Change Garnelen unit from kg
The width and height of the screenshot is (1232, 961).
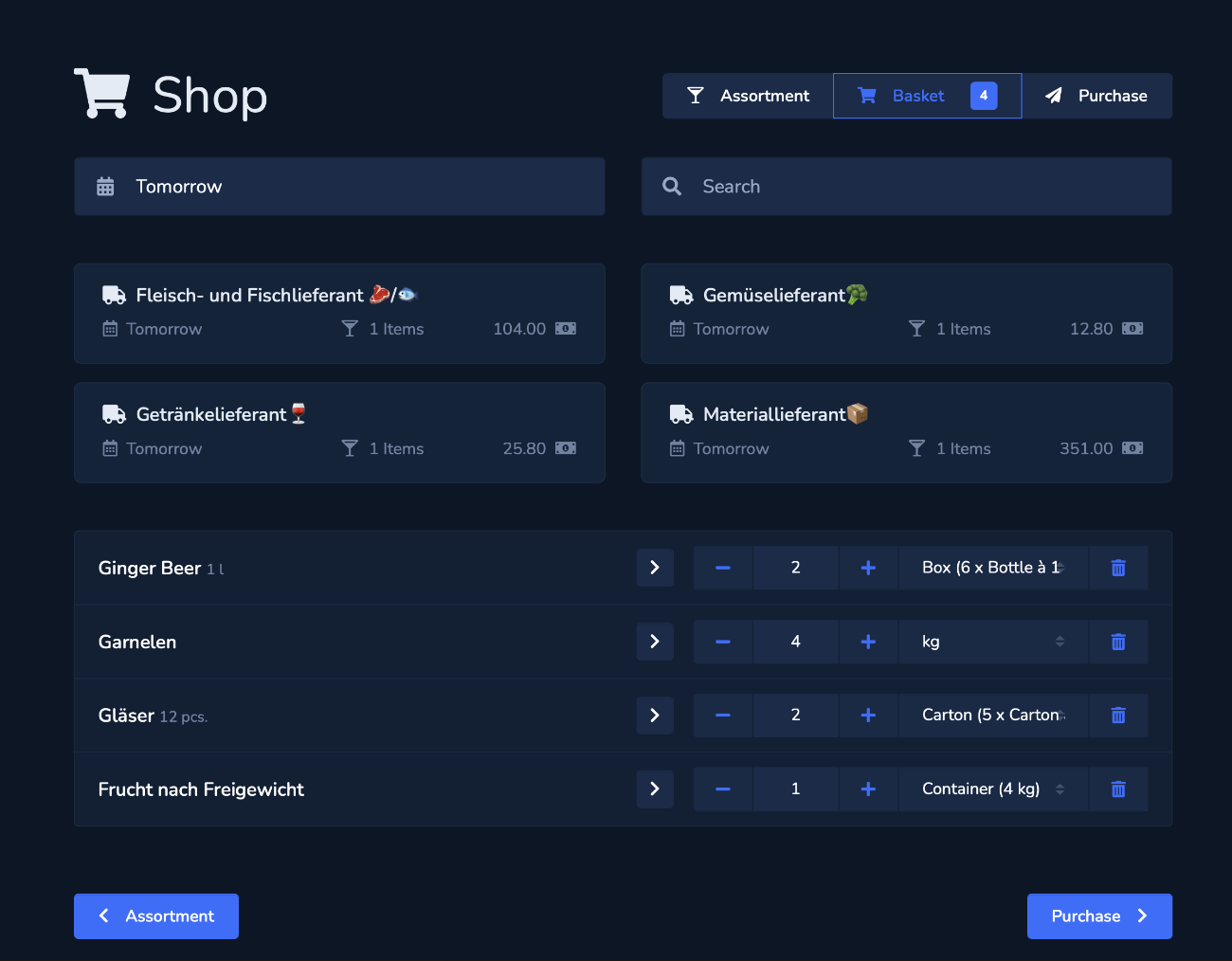coord(993,642)
